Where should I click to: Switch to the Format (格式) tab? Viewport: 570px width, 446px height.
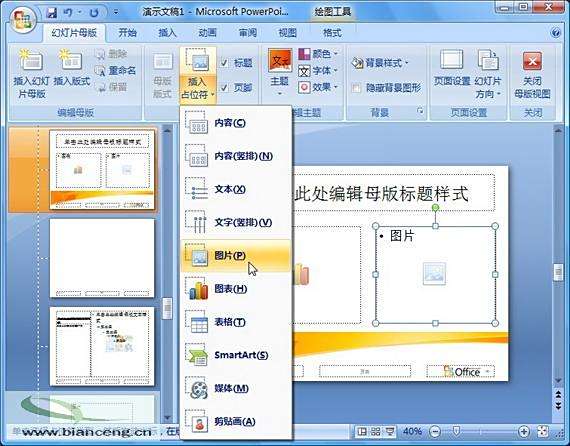333,33
